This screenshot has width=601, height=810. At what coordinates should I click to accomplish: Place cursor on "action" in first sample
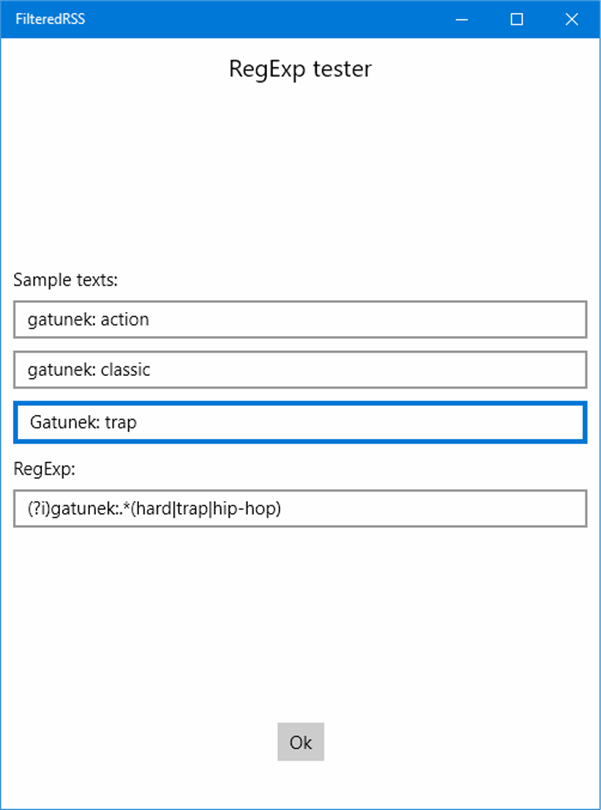coord(124,320)
